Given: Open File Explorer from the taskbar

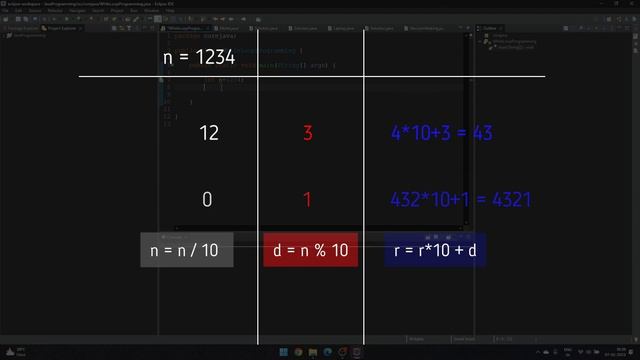Looking at the screenshot, I should click(313, 352).
